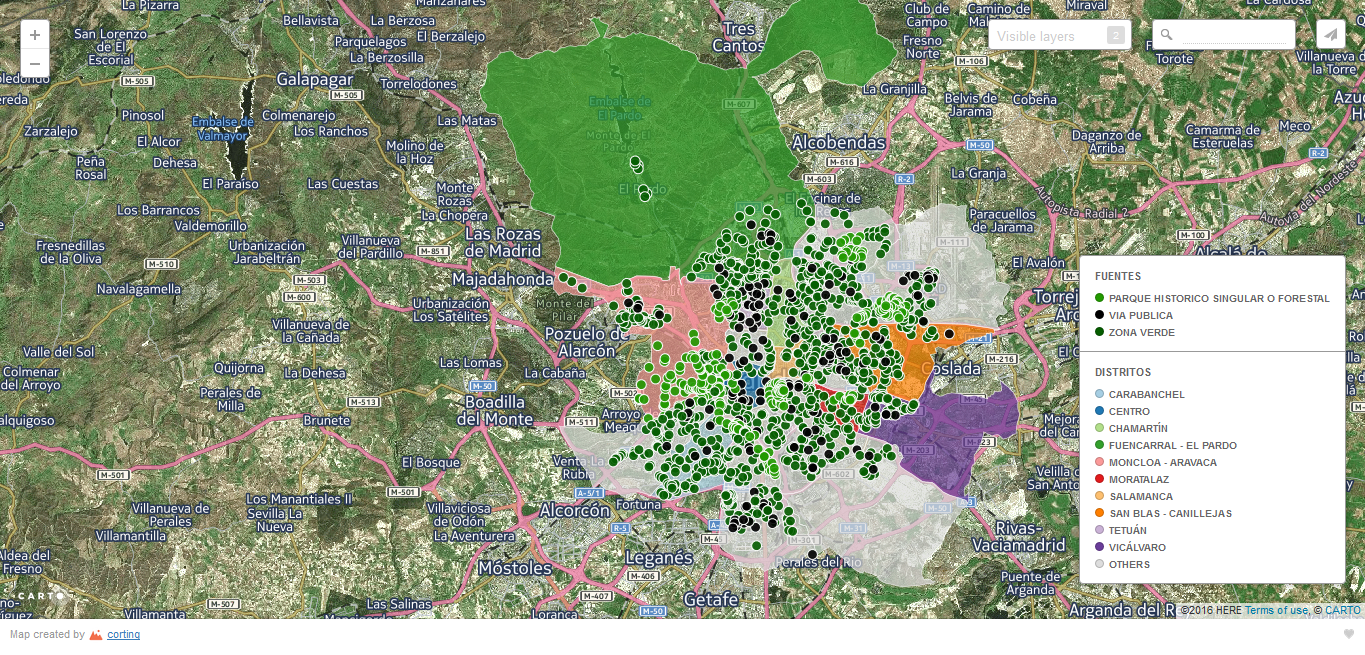The height and width of the screenshot is (655, 1365).
Task: Click the corting author avatar icon
Action: [96, 635]
